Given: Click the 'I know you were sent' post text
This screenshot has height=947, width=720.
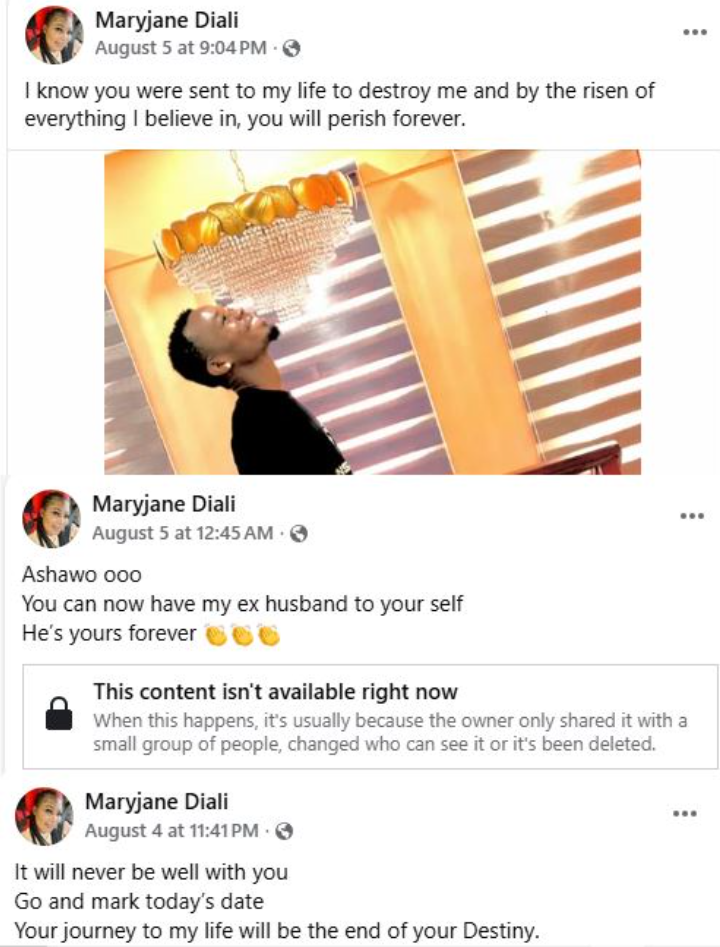Looking at the screenshot, I should click(x=340, y=104).
